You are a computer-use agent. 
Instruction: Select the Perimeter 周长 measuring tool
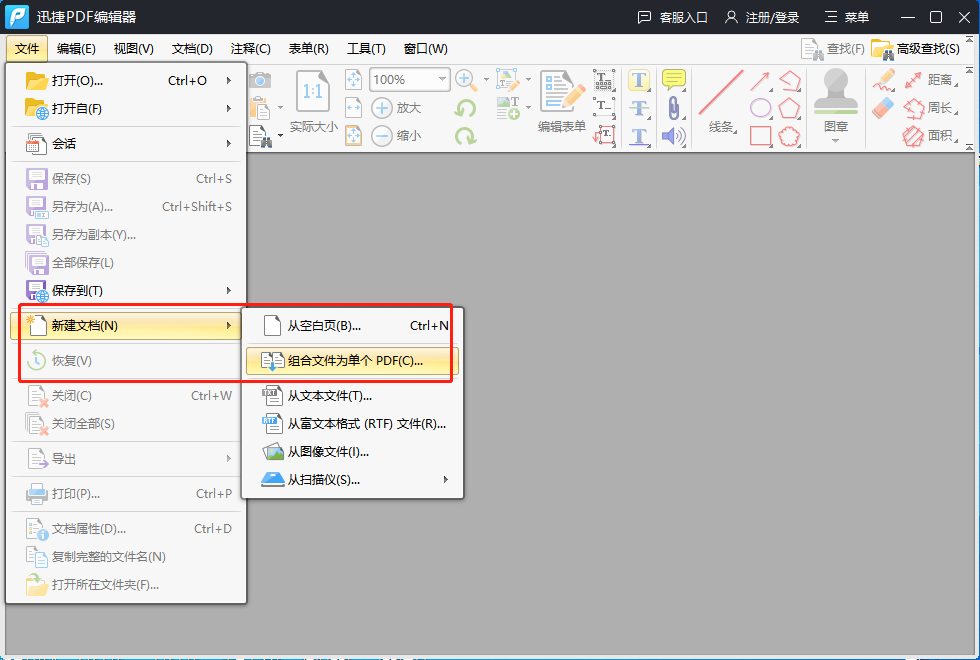point(931,108)
